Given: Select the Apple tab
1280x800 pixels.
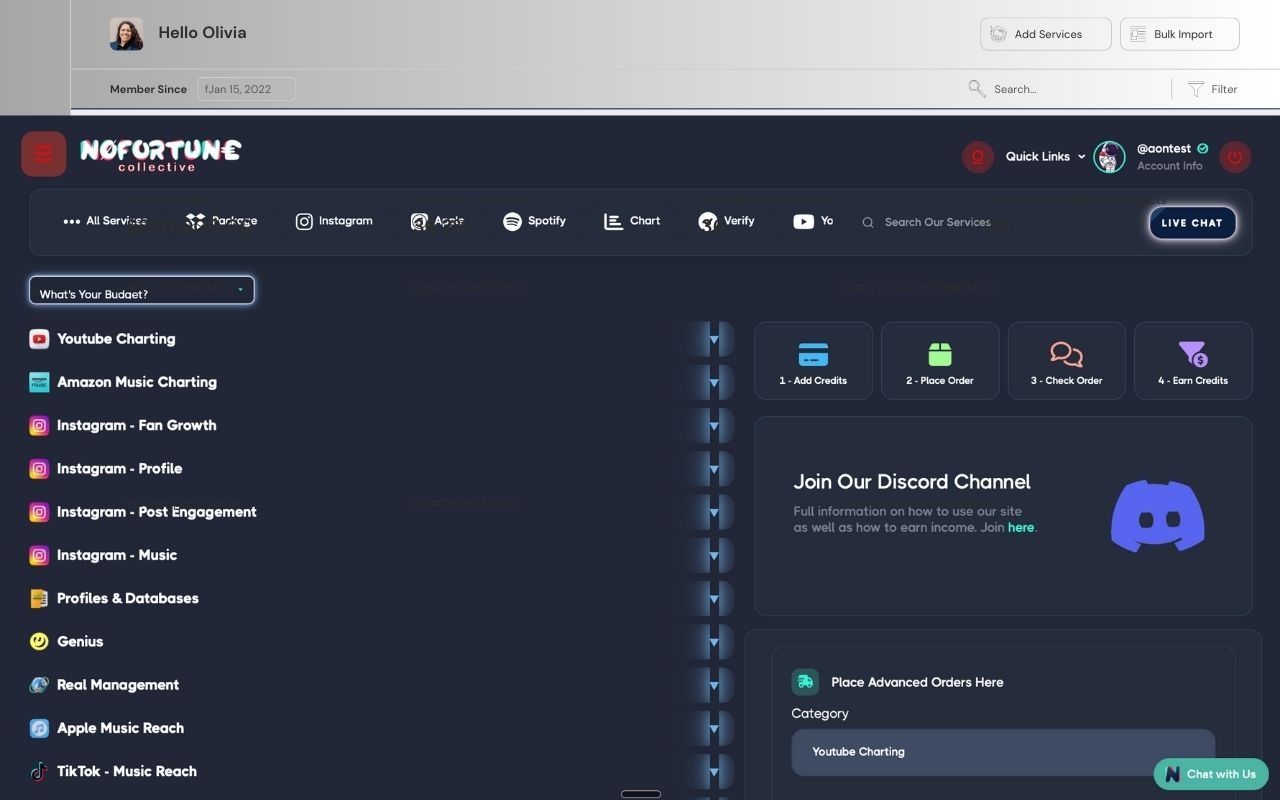Looking at the screenshot, I should 437,221.
